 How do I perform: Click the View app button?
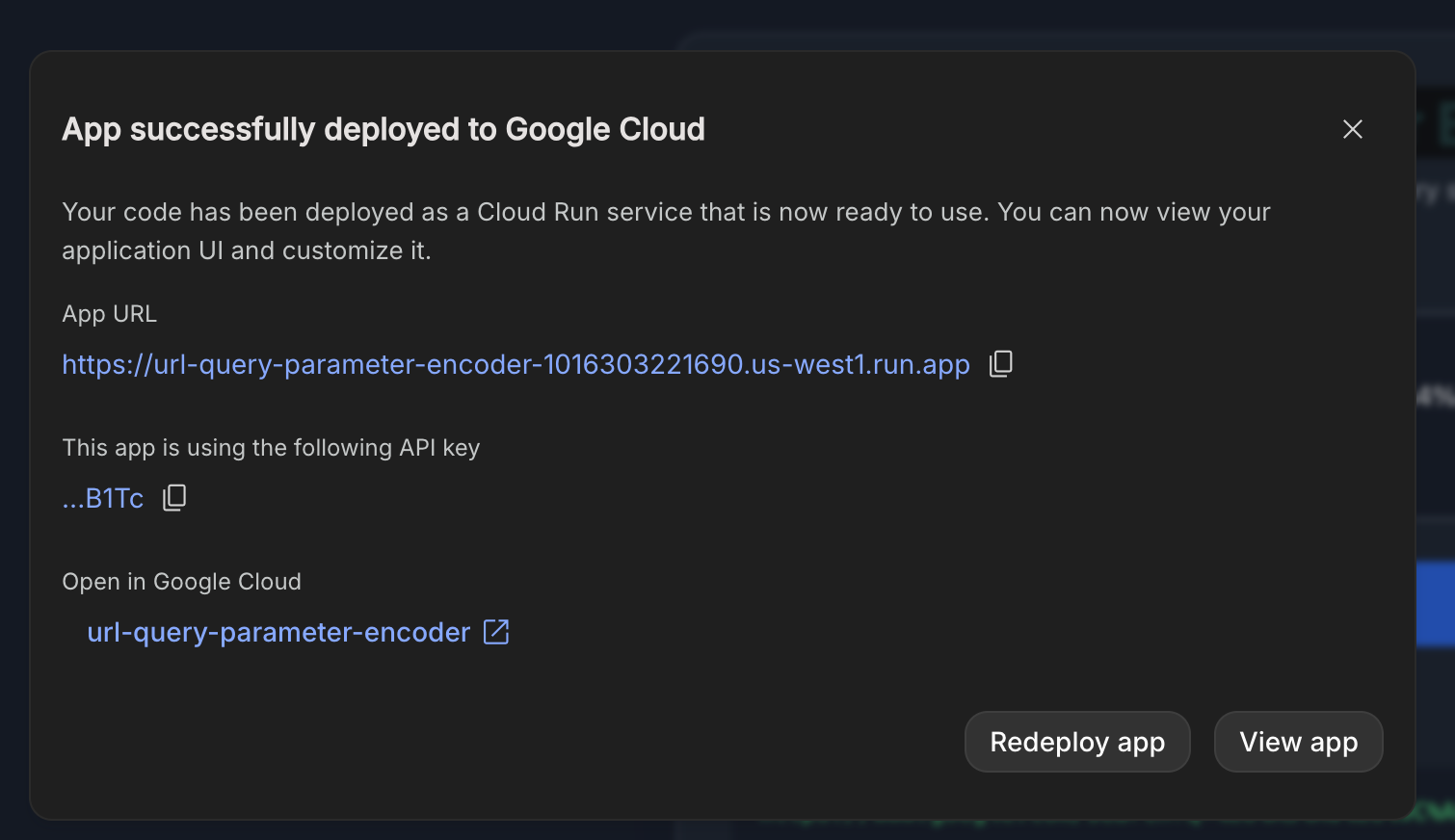(x=1299, y=742)
